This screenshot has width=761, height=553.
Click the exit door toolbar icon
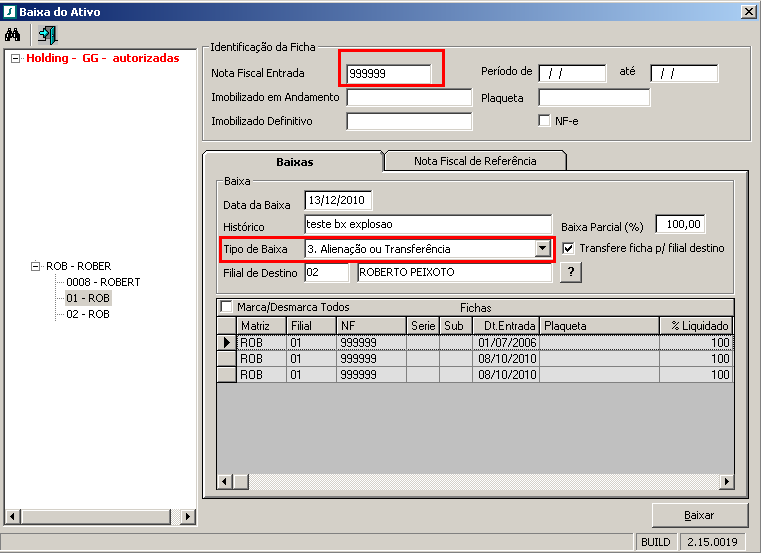tap(47, 34)
